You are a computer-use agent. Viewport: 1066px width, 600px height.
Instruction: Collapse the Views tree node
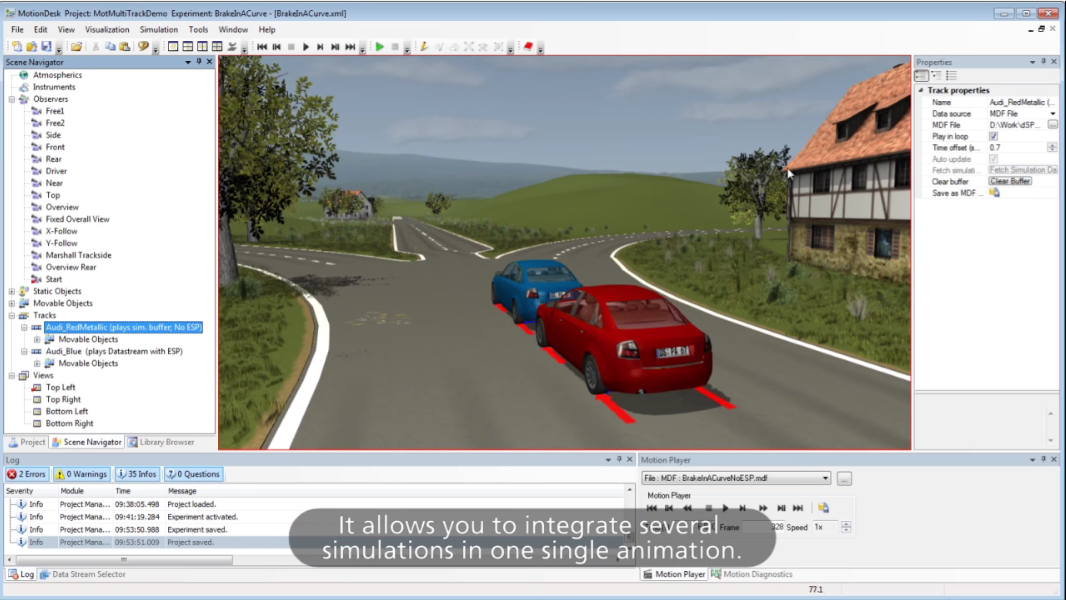click(x=12, y=375)
